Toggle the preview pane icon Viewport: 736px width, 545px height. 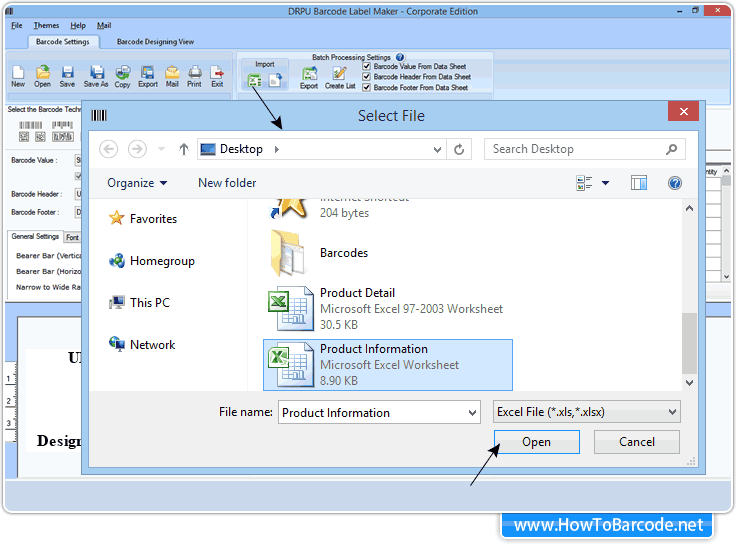pyautogui.click(x=638, y=183)
